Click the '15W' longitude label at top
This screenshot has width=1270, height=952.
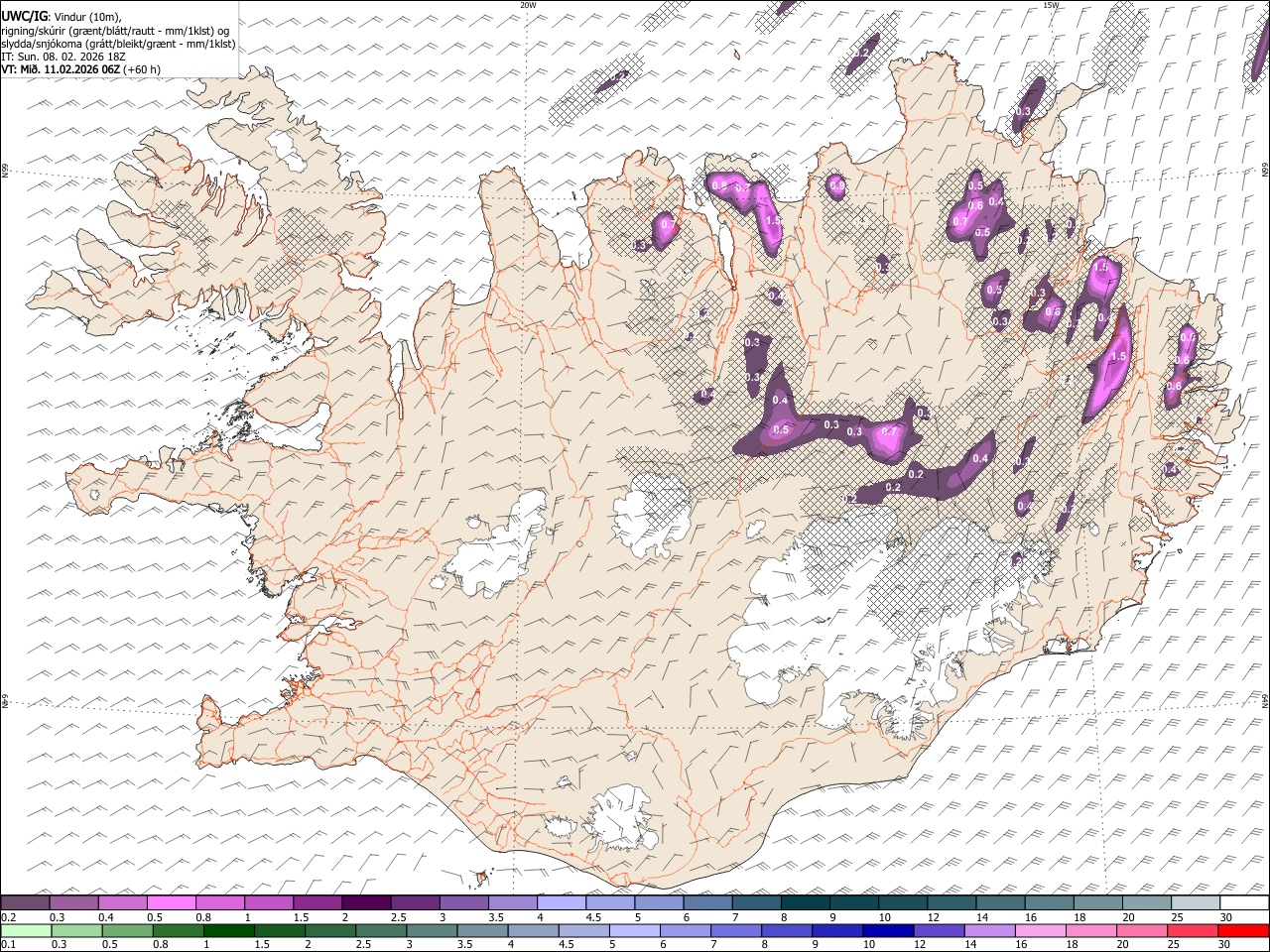[x=1051, y=5]
